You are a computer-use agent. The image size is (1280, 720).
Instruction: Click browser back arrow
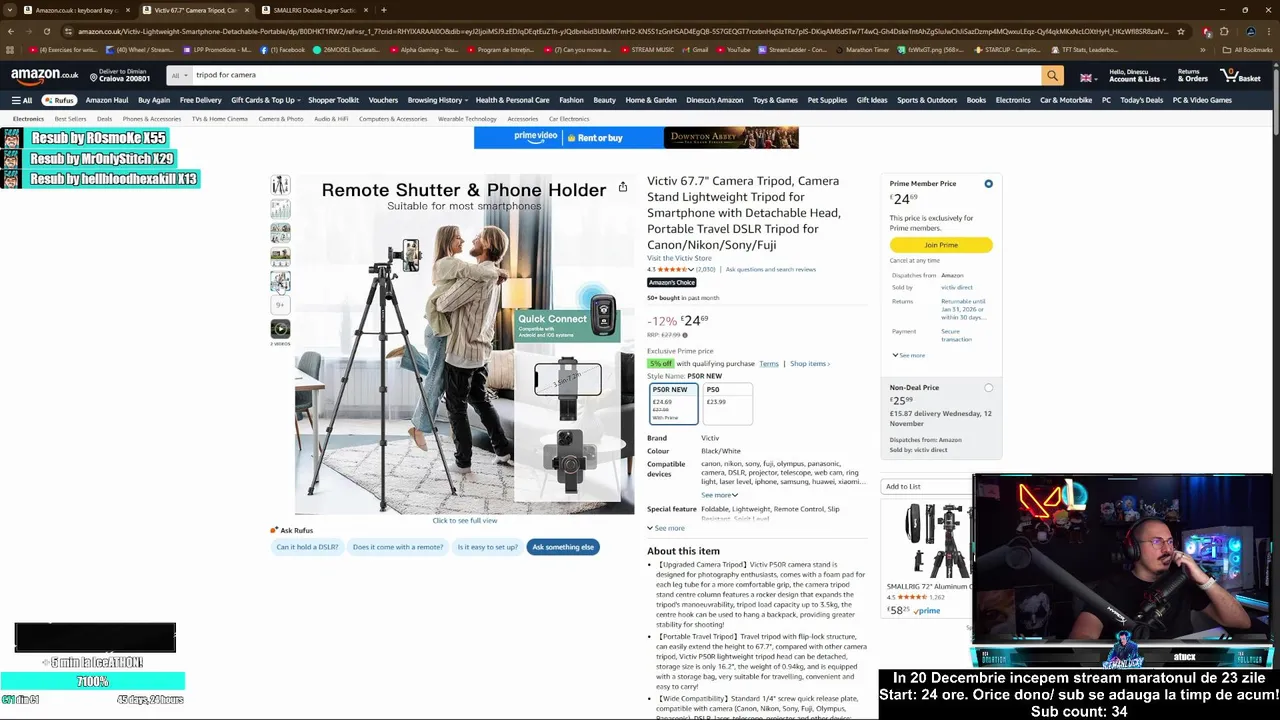coord(11,31)
